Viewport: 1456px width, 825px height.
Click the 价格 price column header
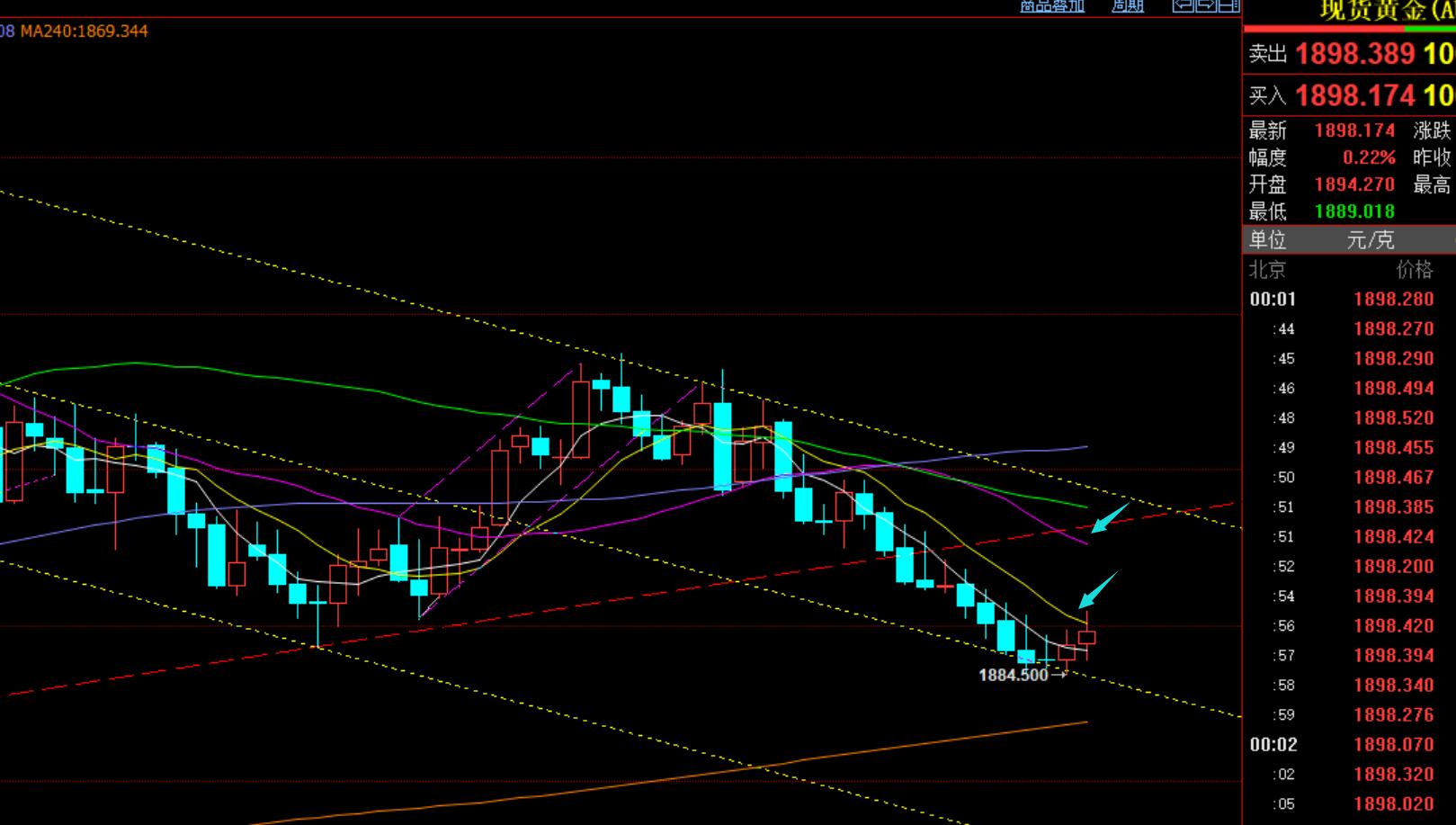click(x=1414, y=270)
